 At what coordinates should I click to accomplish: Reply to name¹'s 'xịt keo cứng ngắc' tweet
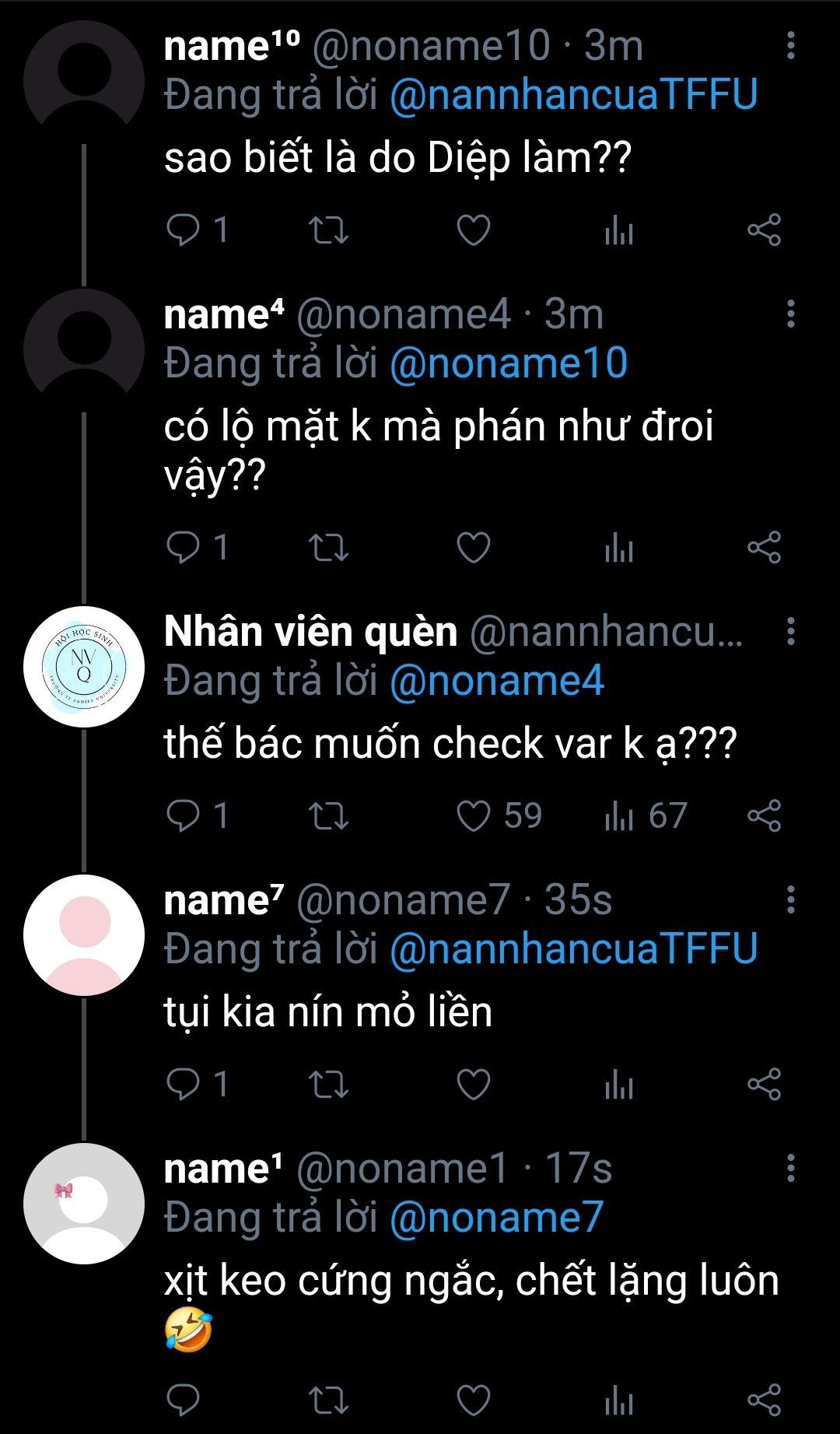coord(184,1400)
